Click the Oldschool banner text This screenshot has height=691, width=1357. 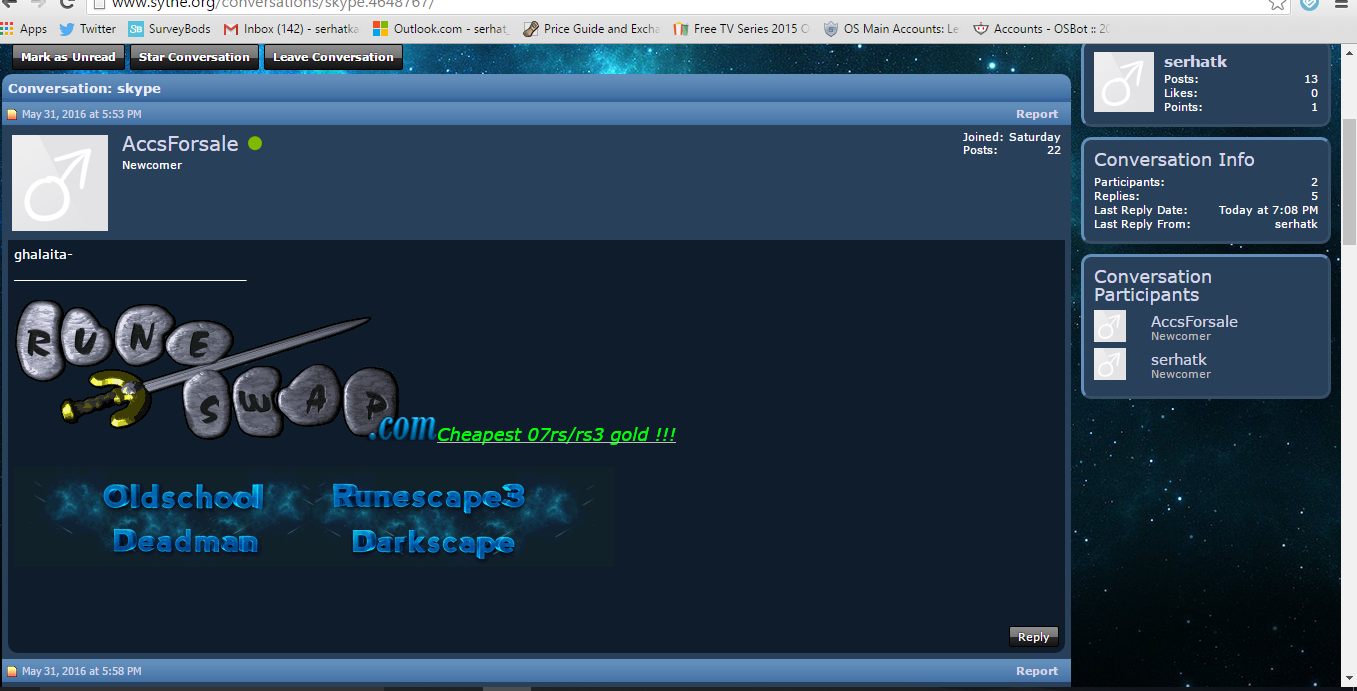coord(183,496)
